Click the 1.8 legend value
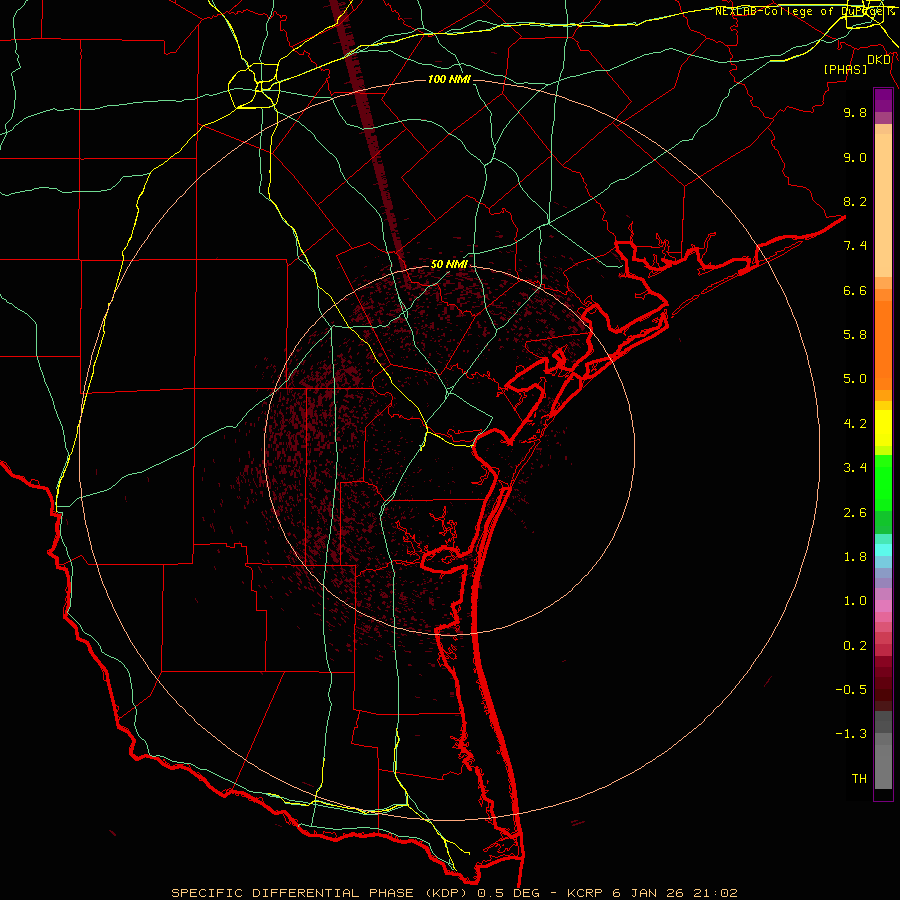 855,557
